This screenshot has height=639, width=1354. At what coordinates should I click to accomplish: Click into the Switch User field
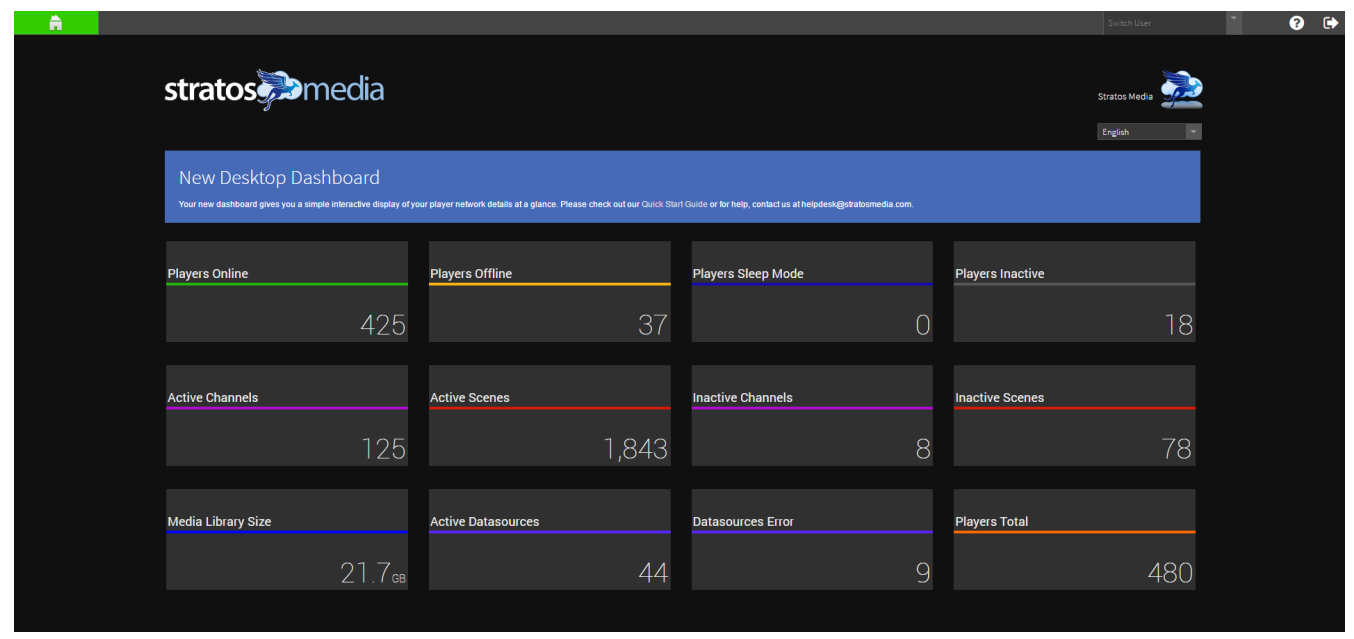(1164, 23)
